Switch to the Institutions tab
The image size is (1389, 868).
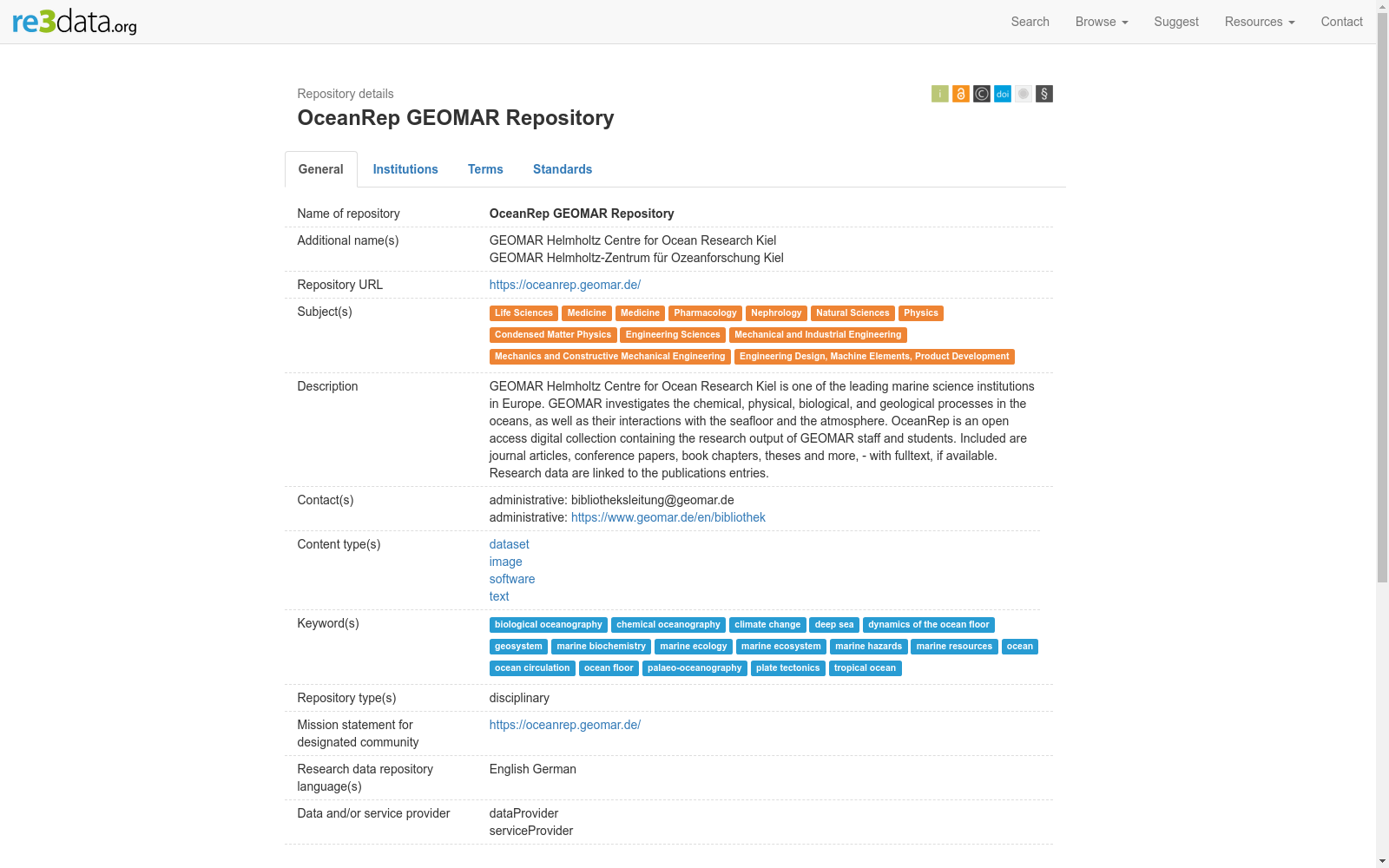pyautogui.click(x=405, y=169)
